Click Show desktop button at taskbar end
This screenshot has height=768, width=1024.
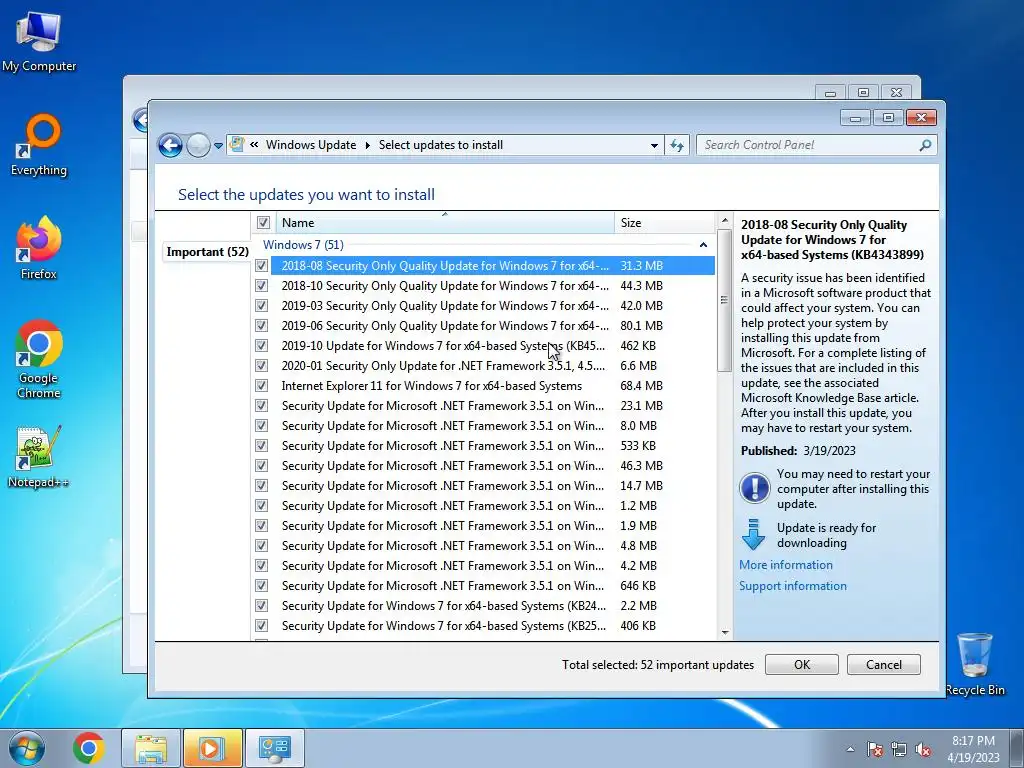(x=1017, y=748)
